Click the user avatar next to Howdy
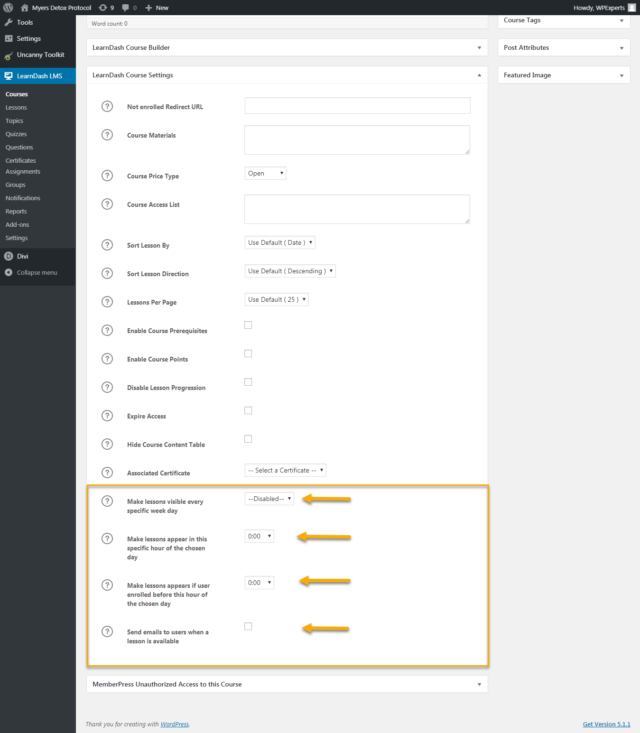Viewport: 640px width, 733px height. (x=632, y=7)
